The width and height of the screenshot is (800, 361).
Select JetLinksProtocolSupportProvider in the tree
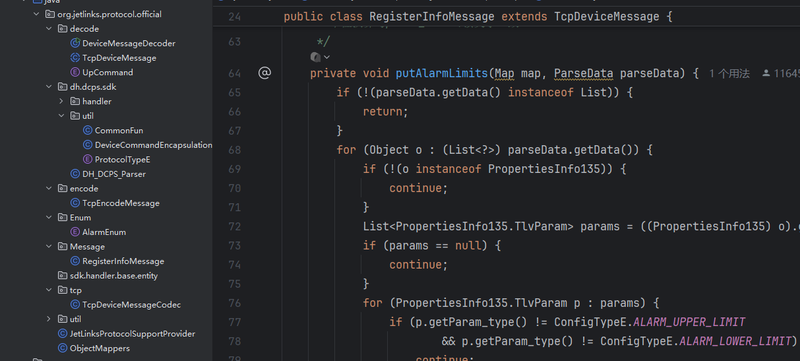tap(132, 334)
